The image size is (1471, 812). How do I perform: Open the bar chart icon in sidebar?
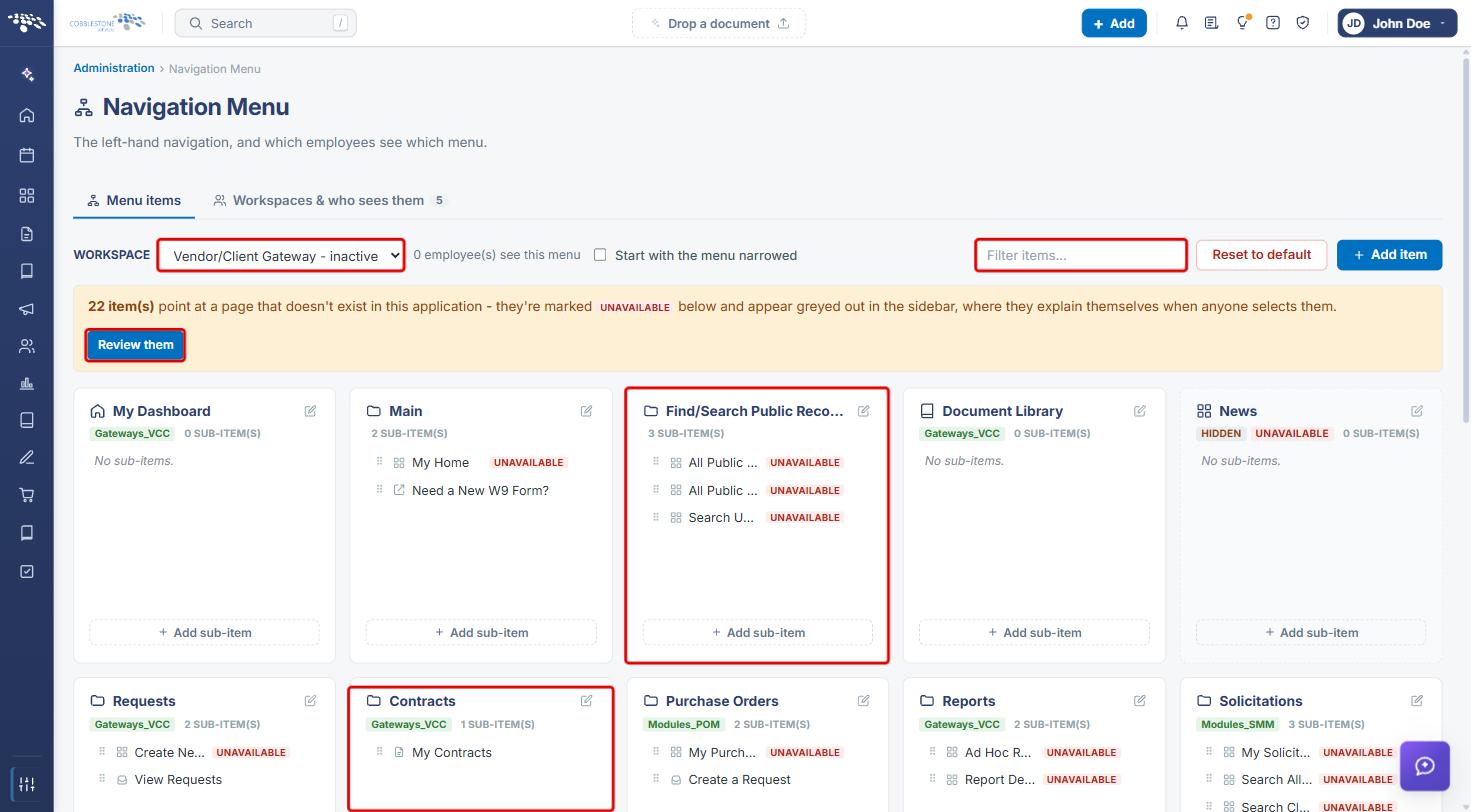27,383
